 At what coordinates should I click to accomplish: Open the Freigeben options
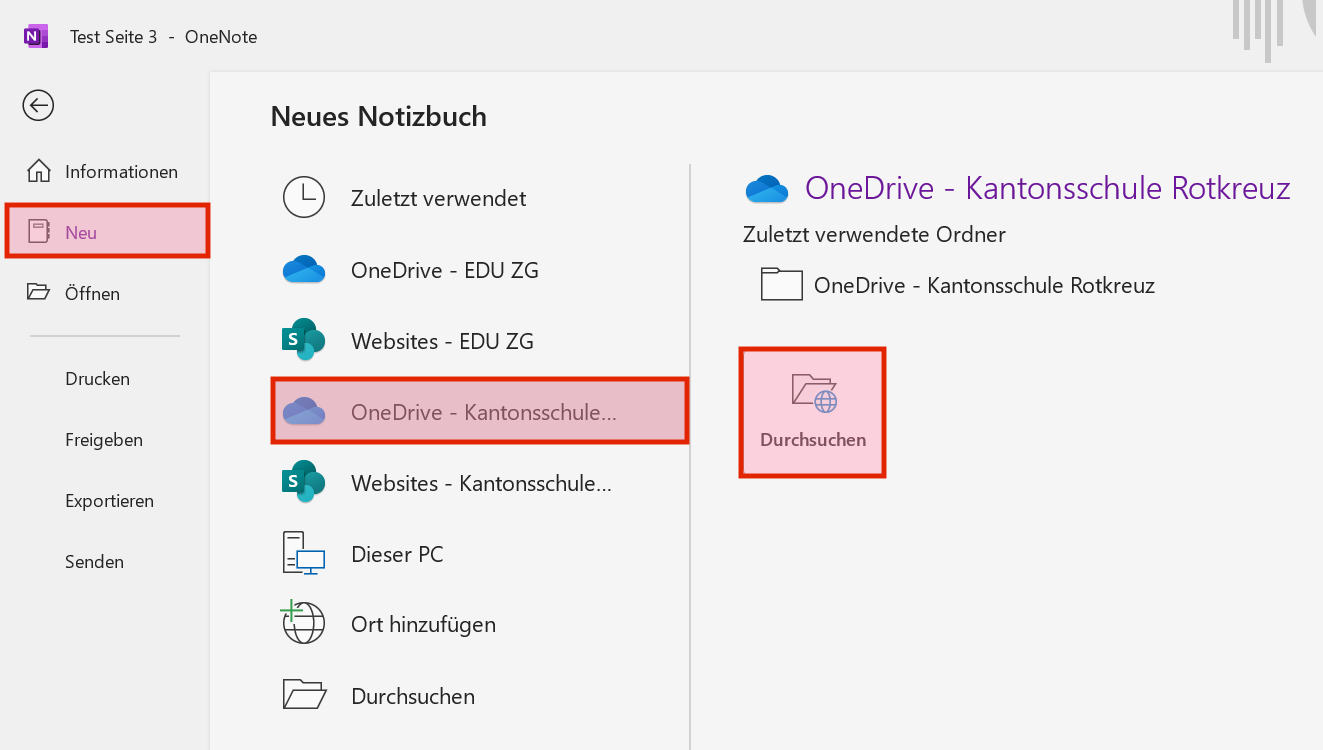104,440
